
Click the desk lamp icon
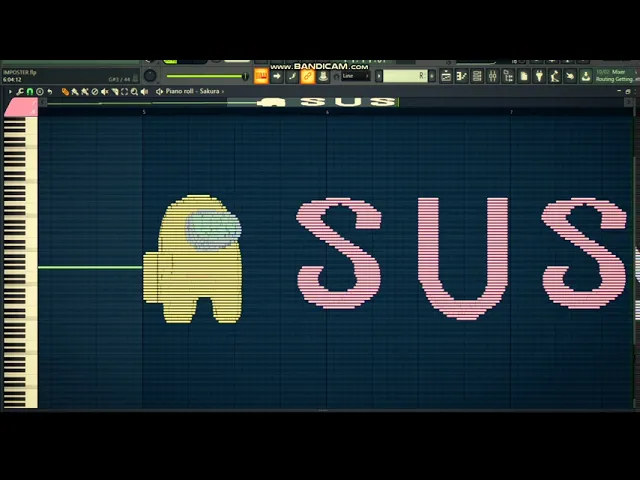pyautogui.click(x=555, y=76)
